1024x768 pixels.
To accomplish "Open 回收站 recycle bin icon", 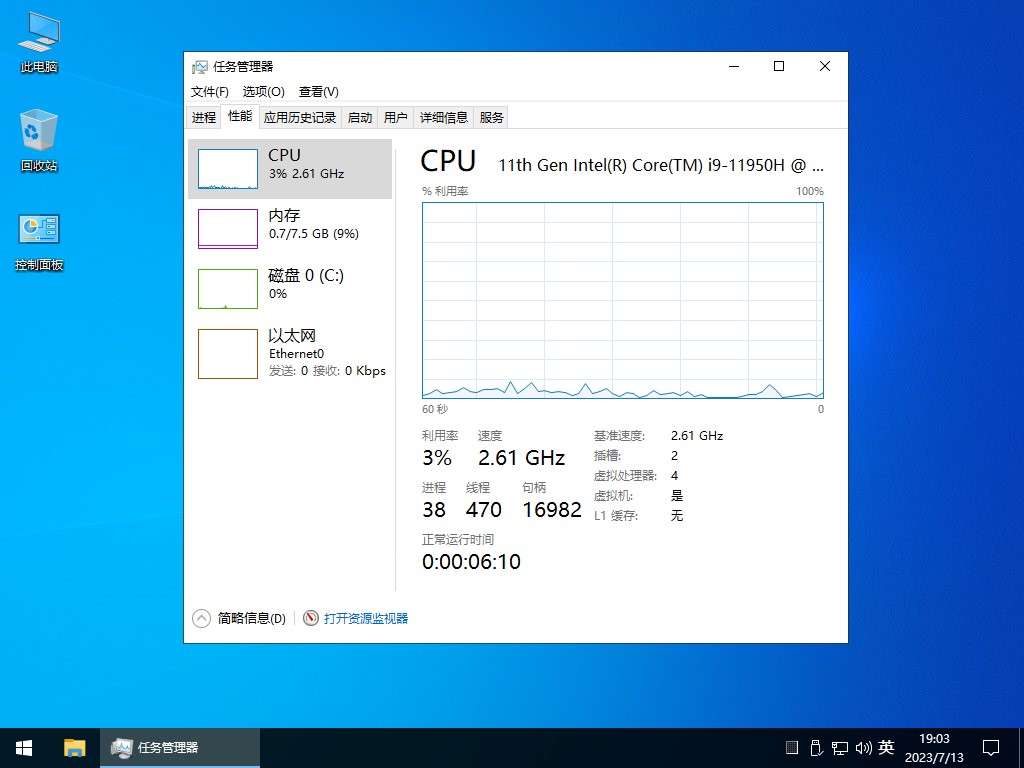I will pyautogui.click(x=39, y=140).
